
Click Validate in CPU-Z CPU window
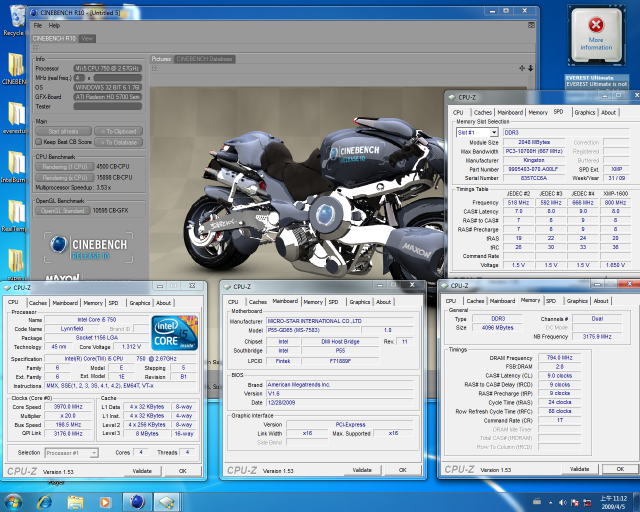[x=142, y=471]
